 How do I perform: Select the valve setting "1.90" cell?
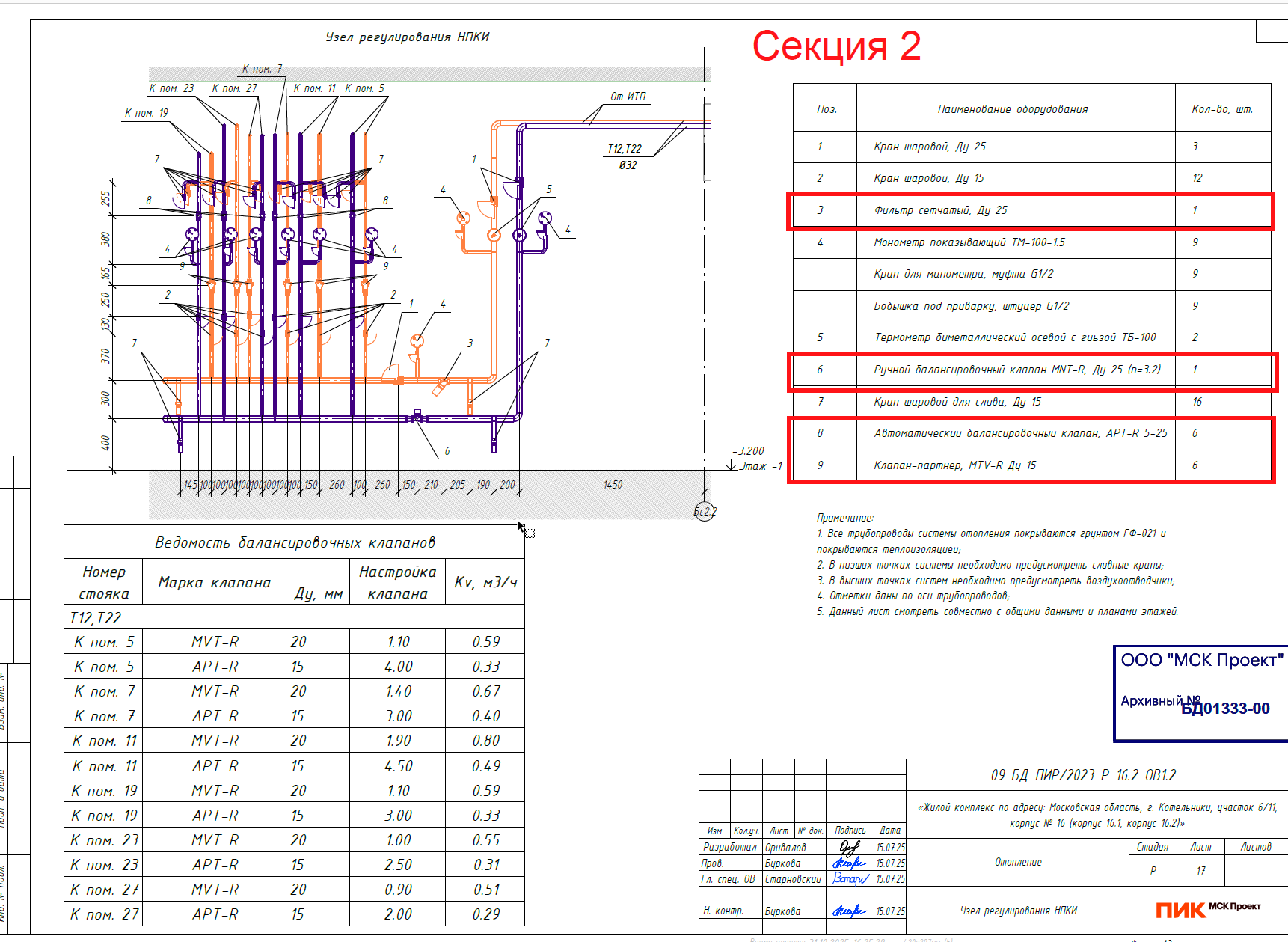click(399, 741)
